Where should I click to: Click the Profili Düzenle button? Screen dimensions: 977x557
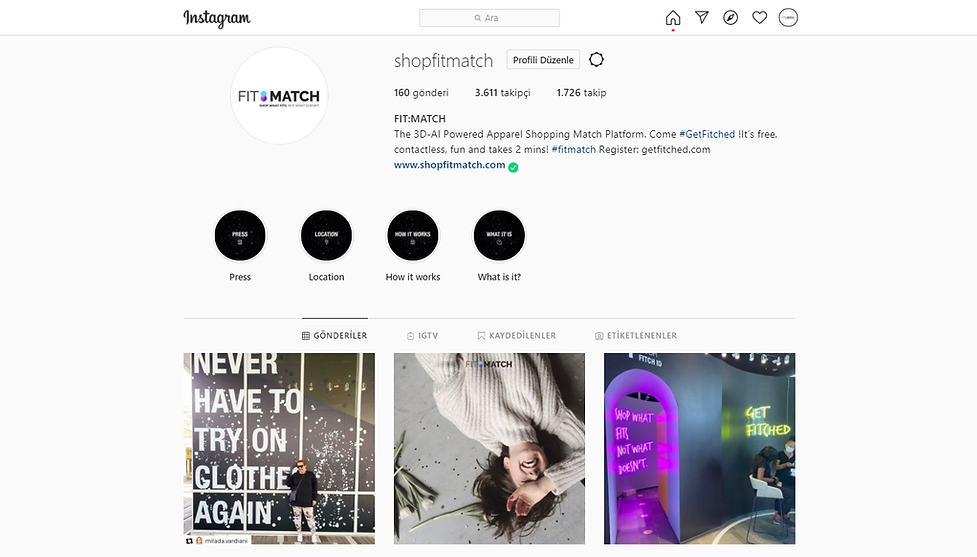point(543,60)
